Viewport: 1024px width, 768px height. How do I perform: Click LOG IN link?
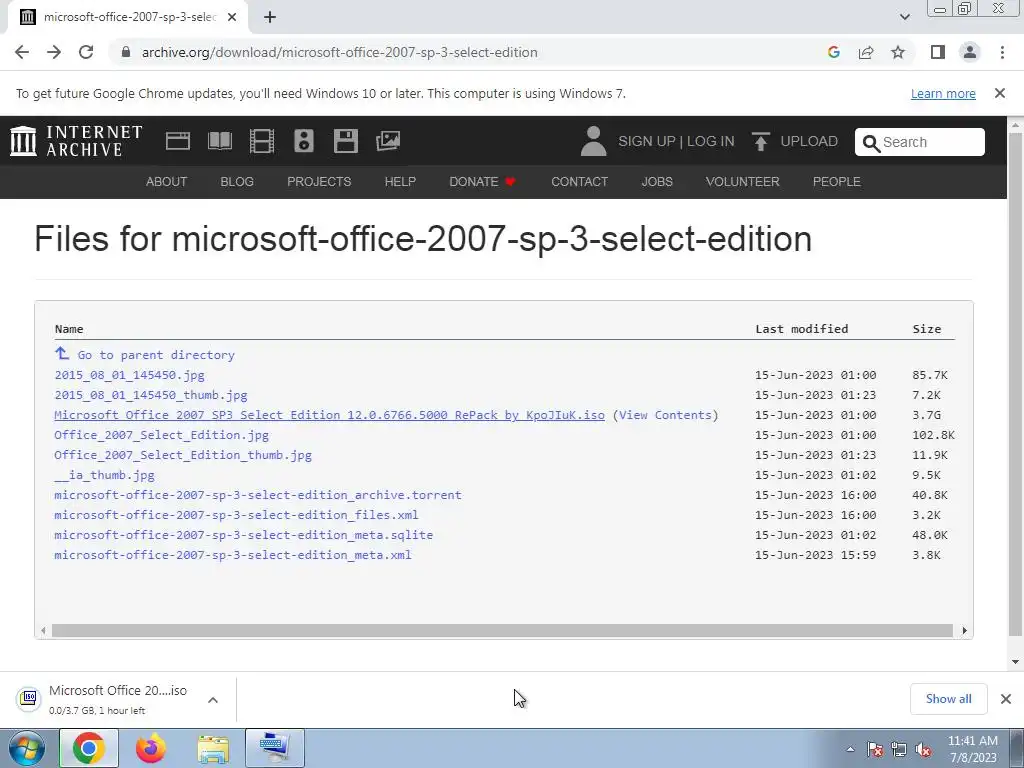[711, 141]
